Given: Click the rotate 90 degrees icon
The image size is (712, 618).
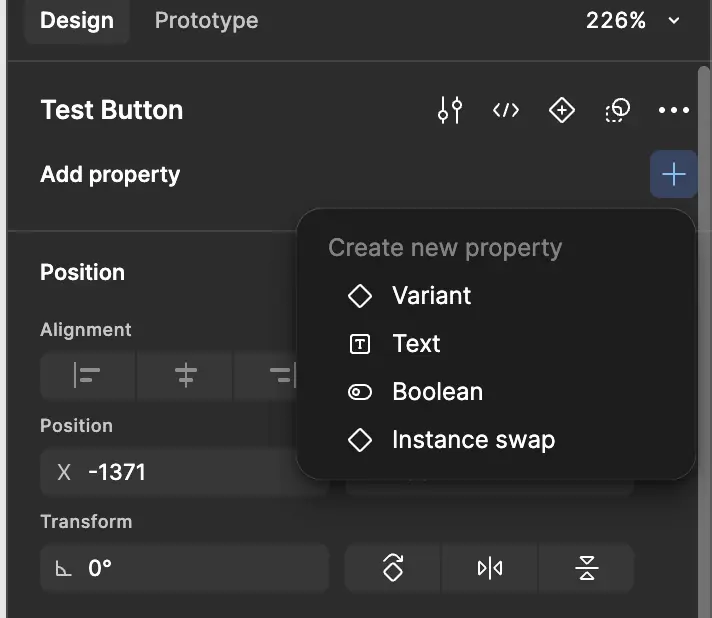Looking at the screenshot, I should point(393,569).
